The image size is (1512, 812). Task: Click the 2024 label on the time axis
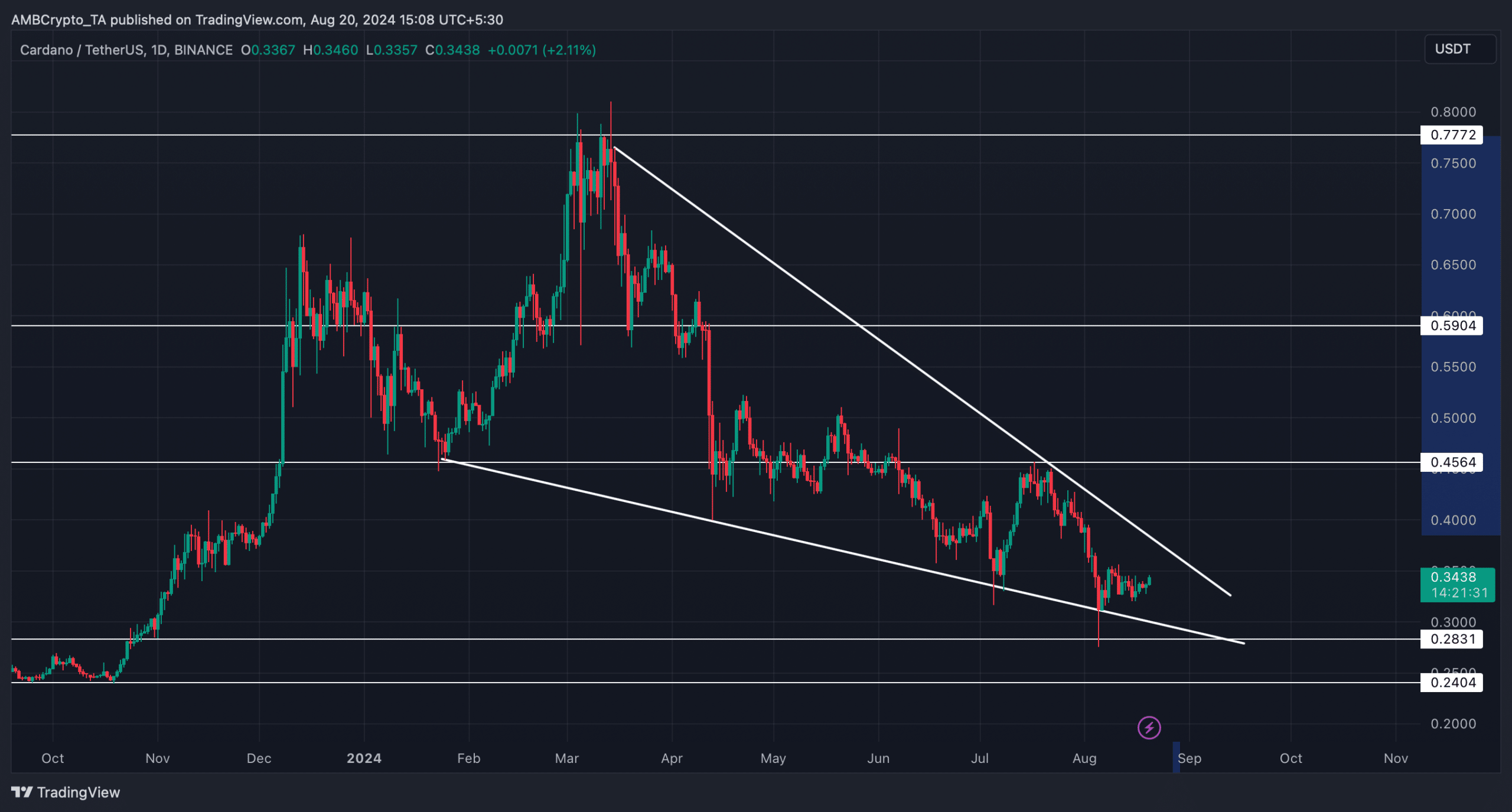click(x=364, y=758)
